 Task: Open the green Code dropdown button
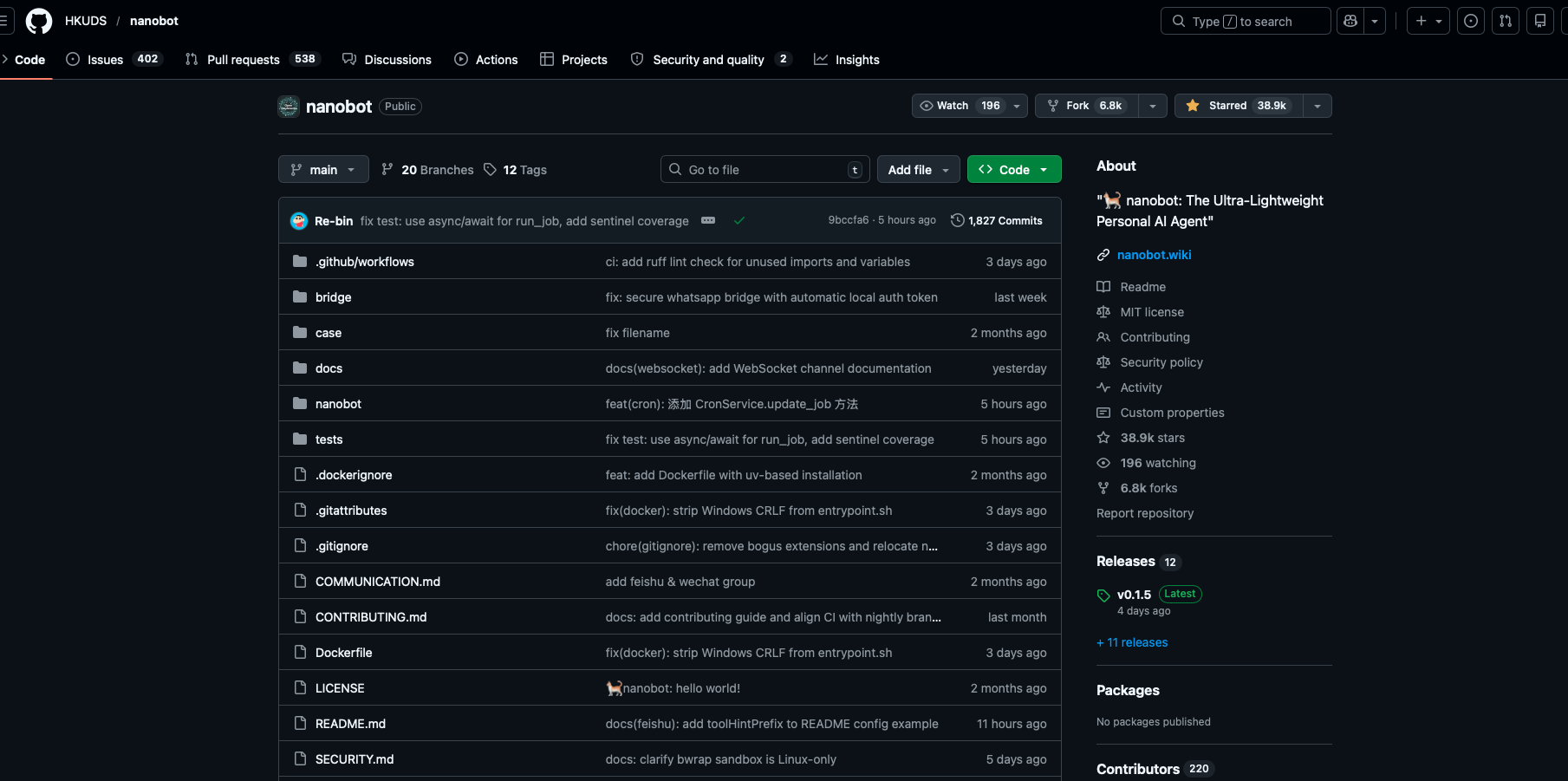(x=1014, y=170)
